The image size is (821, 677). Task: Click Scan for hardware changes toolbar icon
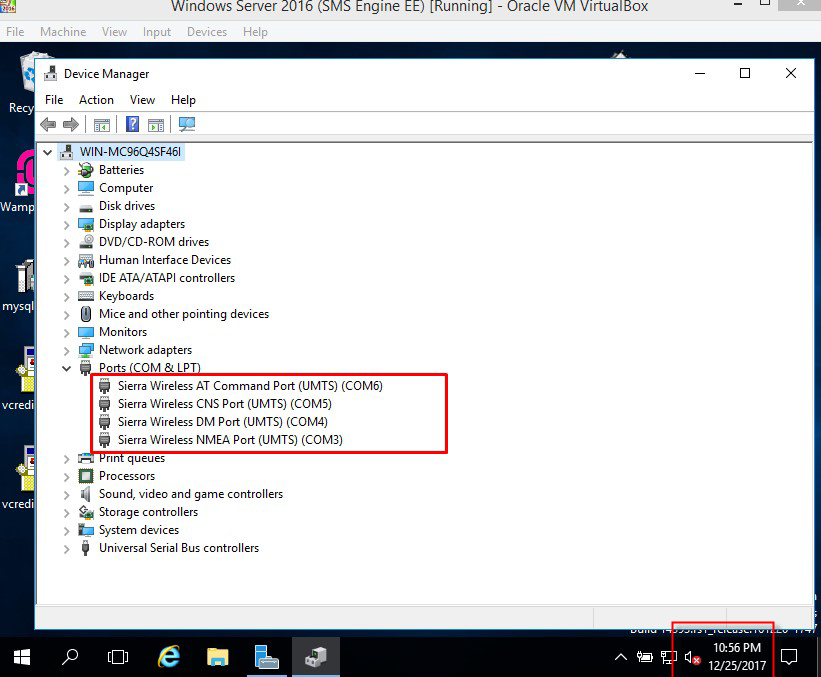[187, 125]
